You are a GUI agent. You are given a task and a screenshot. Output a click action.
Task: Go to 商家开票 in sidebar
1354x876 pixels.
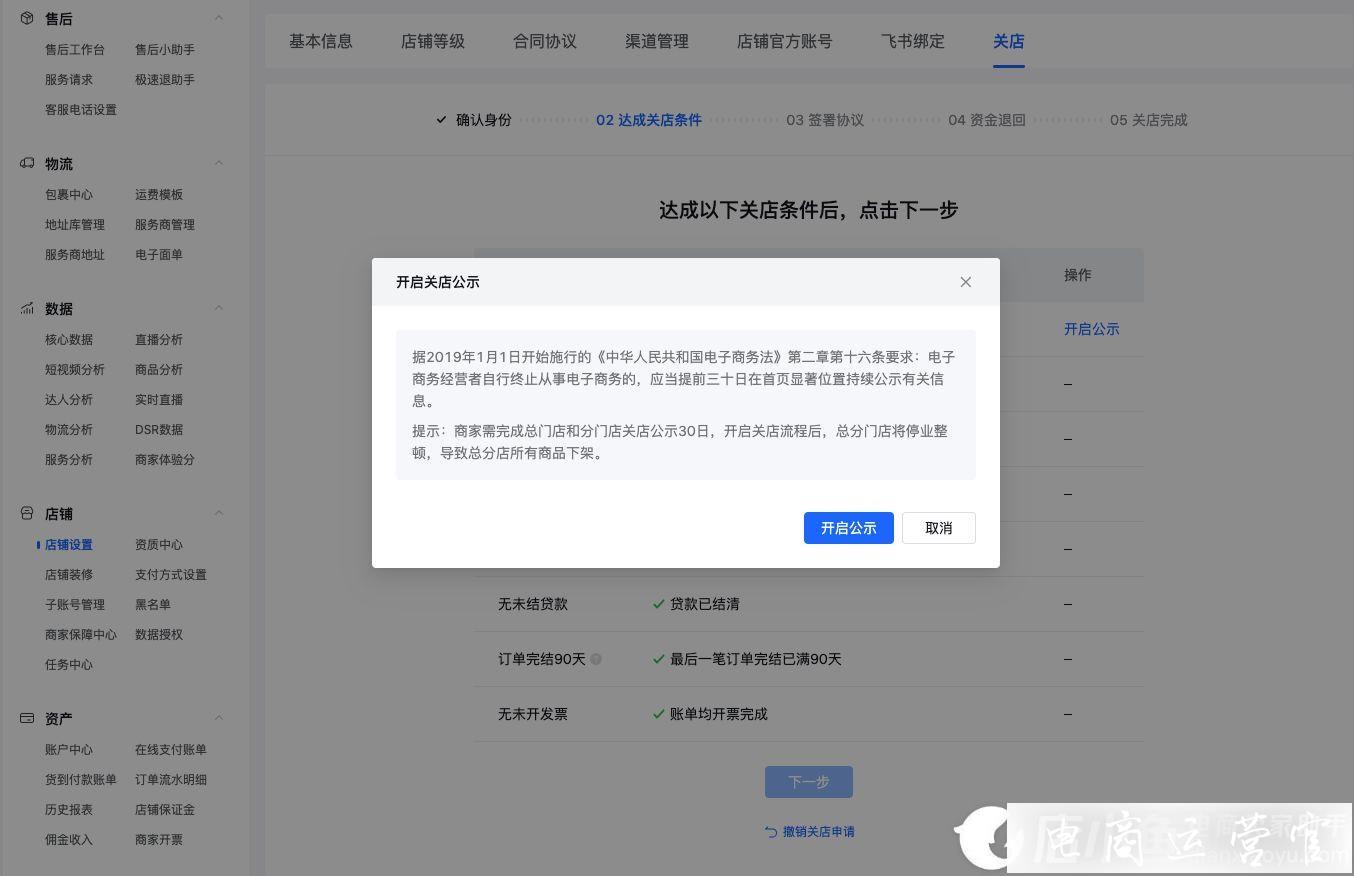pos(159,839)
